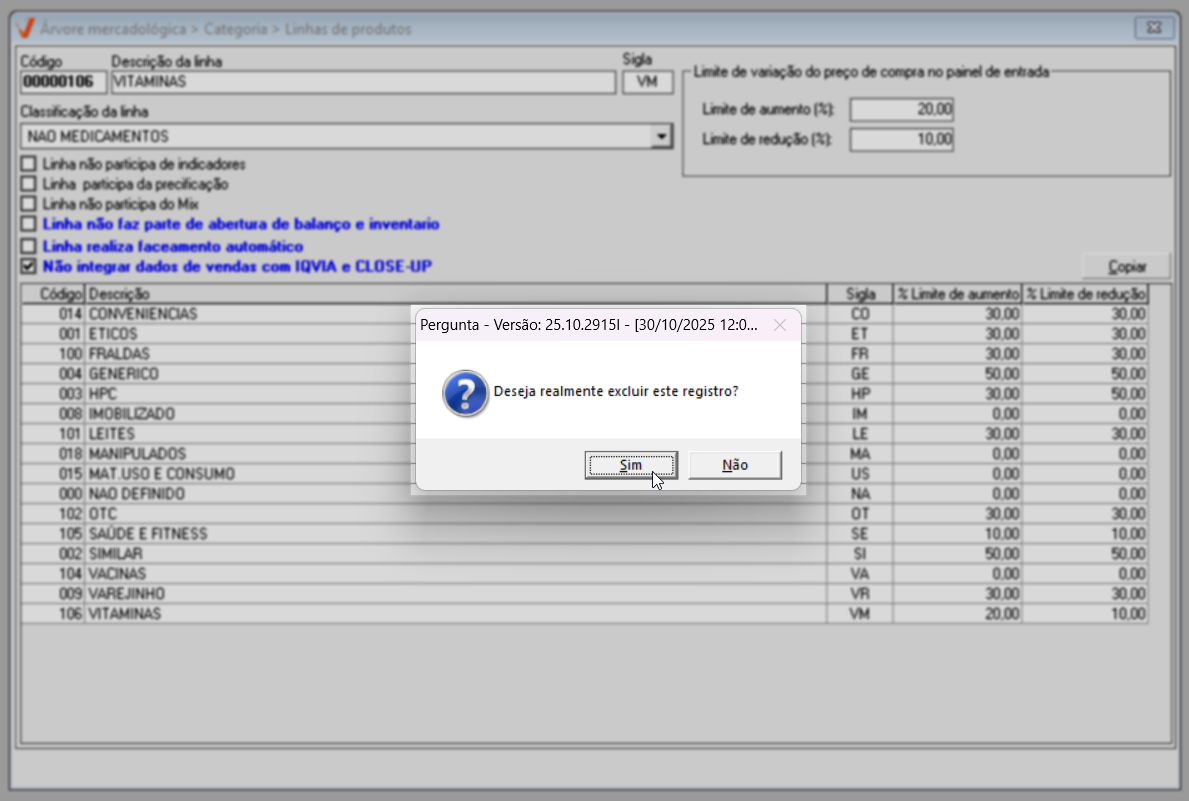Select the ETICOS row

584,334
